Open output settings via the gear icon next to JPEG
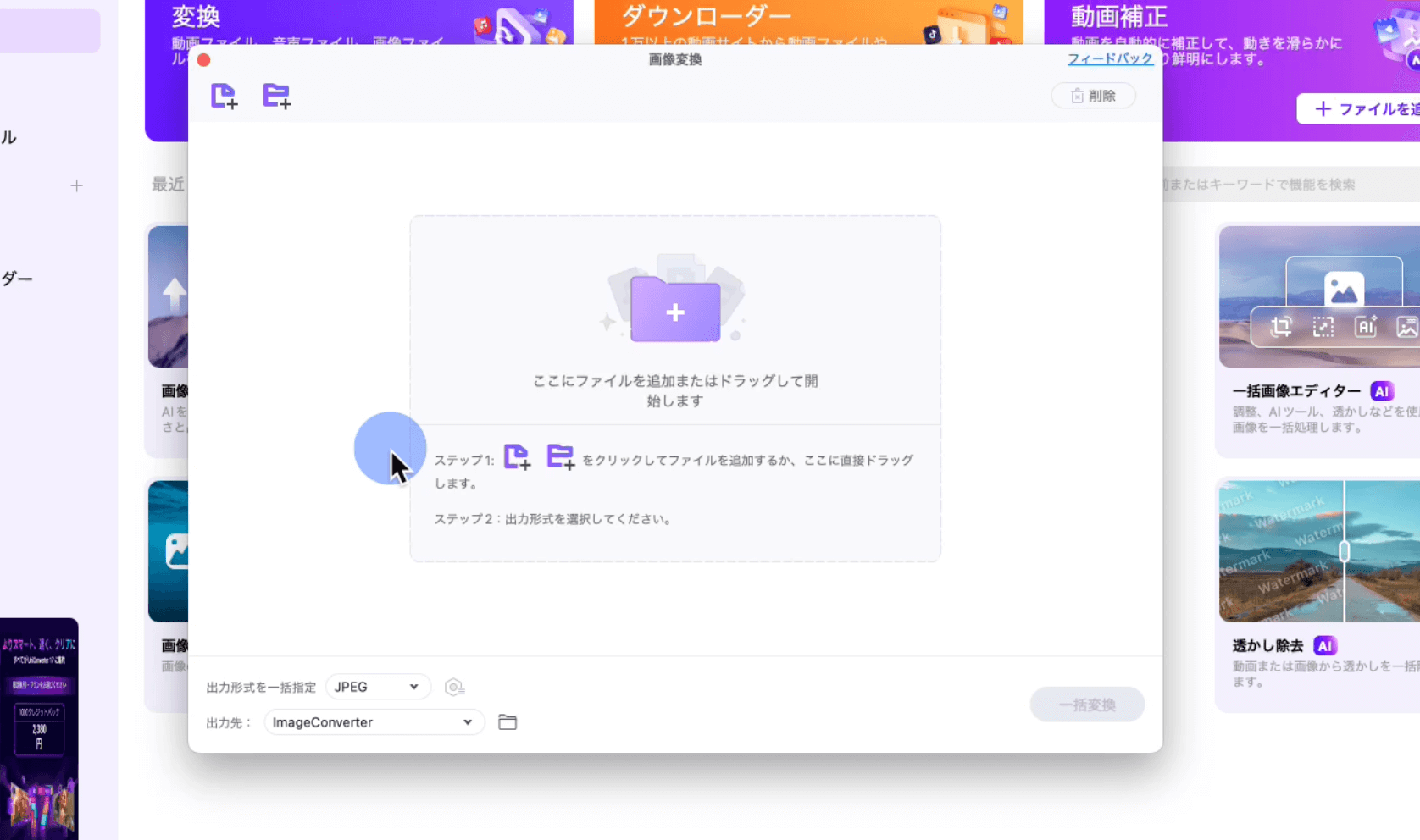 click(x=455, y=687)
